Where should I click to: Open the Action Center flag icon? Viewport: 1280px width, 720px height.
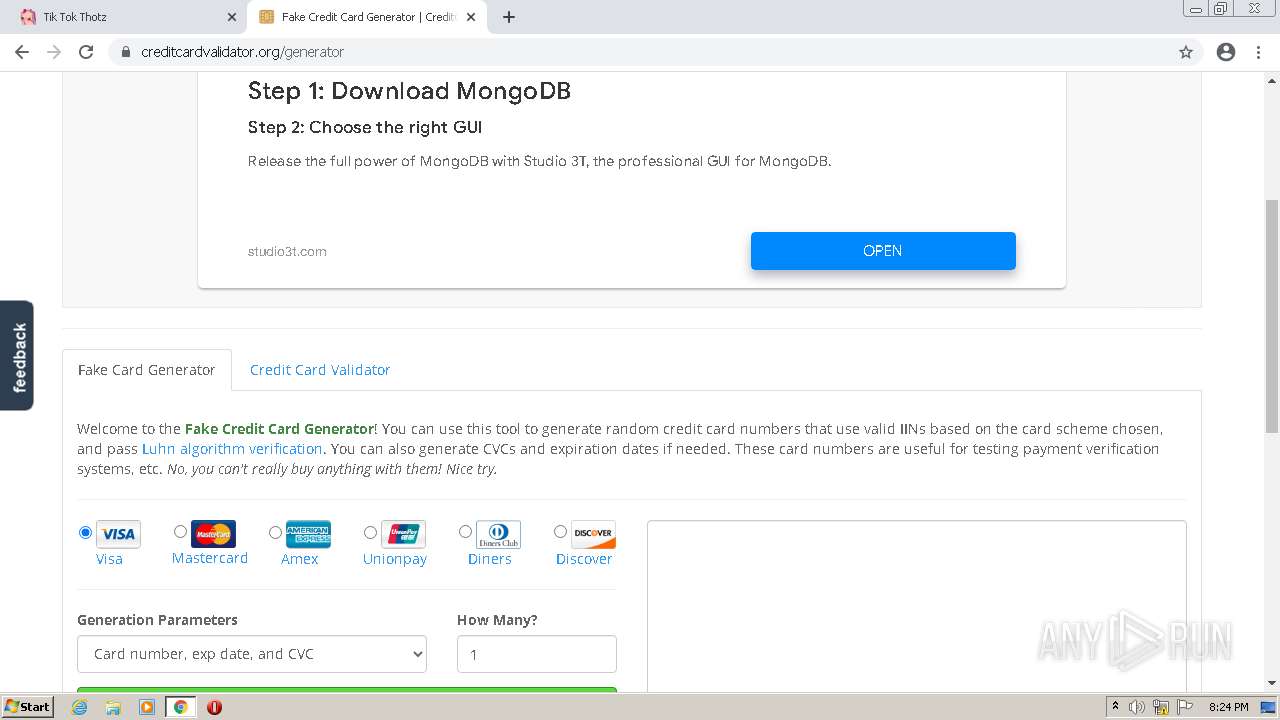[x=1185, y=707]
